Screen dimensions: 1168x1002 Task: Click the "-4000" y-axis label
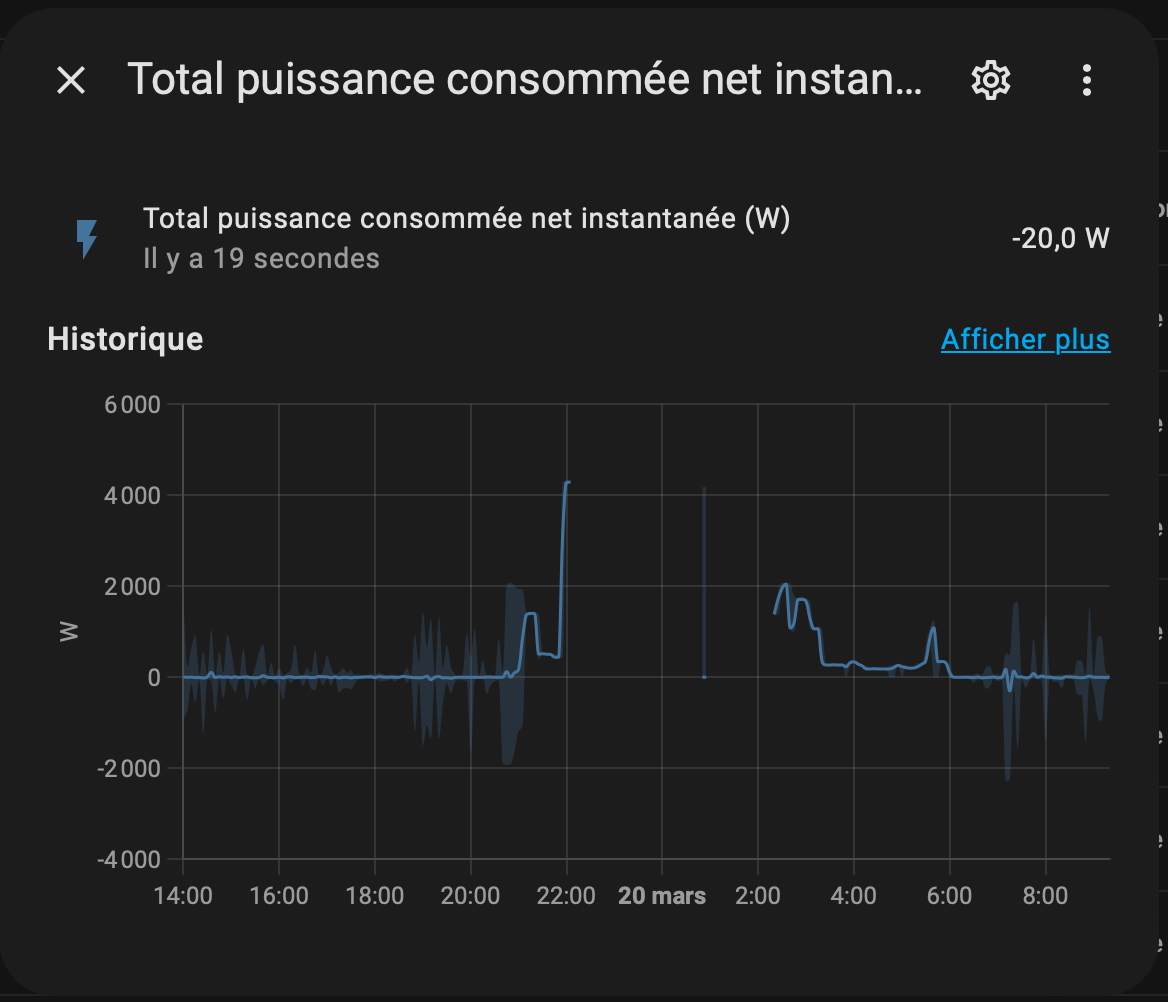(128, 860)
